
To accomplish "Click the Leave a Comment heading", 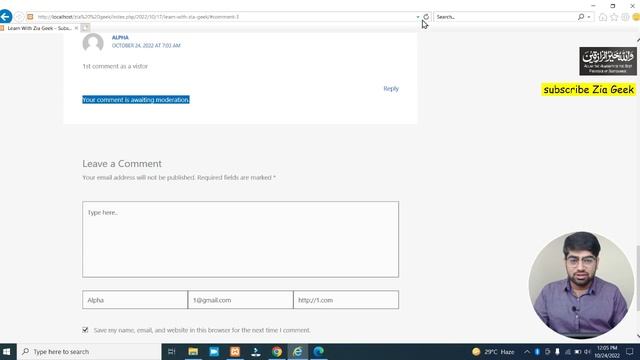I will pyautogui.click(x=122, y=164).
